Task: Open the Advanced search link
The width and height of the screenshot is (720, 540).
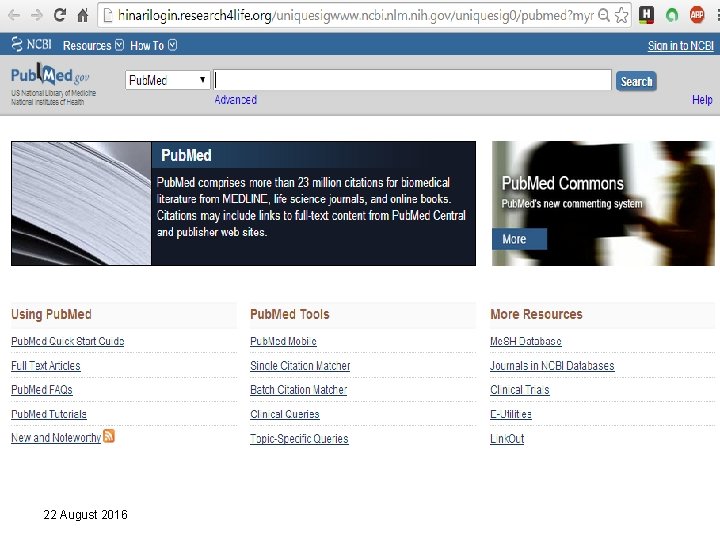Action: coord(236,100)
